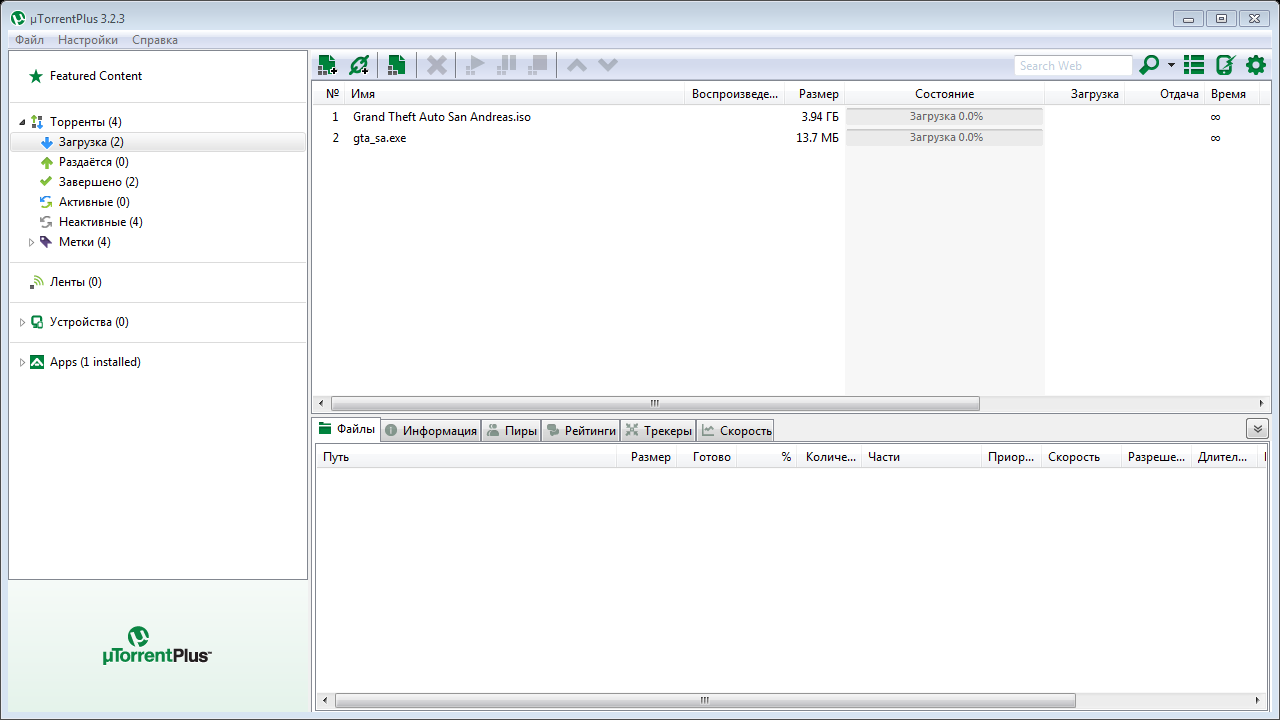Open the Справка menu

tap(155, 40)
